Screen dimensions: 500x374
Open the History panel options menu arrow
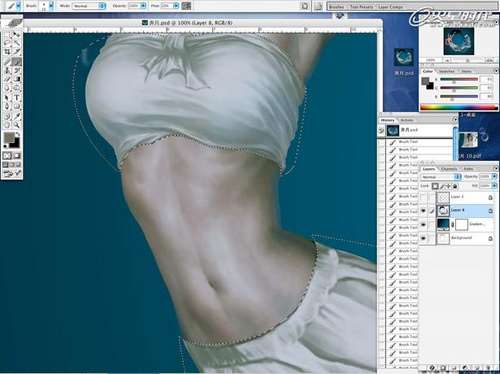pyautogui.click(x=455, y=120)
